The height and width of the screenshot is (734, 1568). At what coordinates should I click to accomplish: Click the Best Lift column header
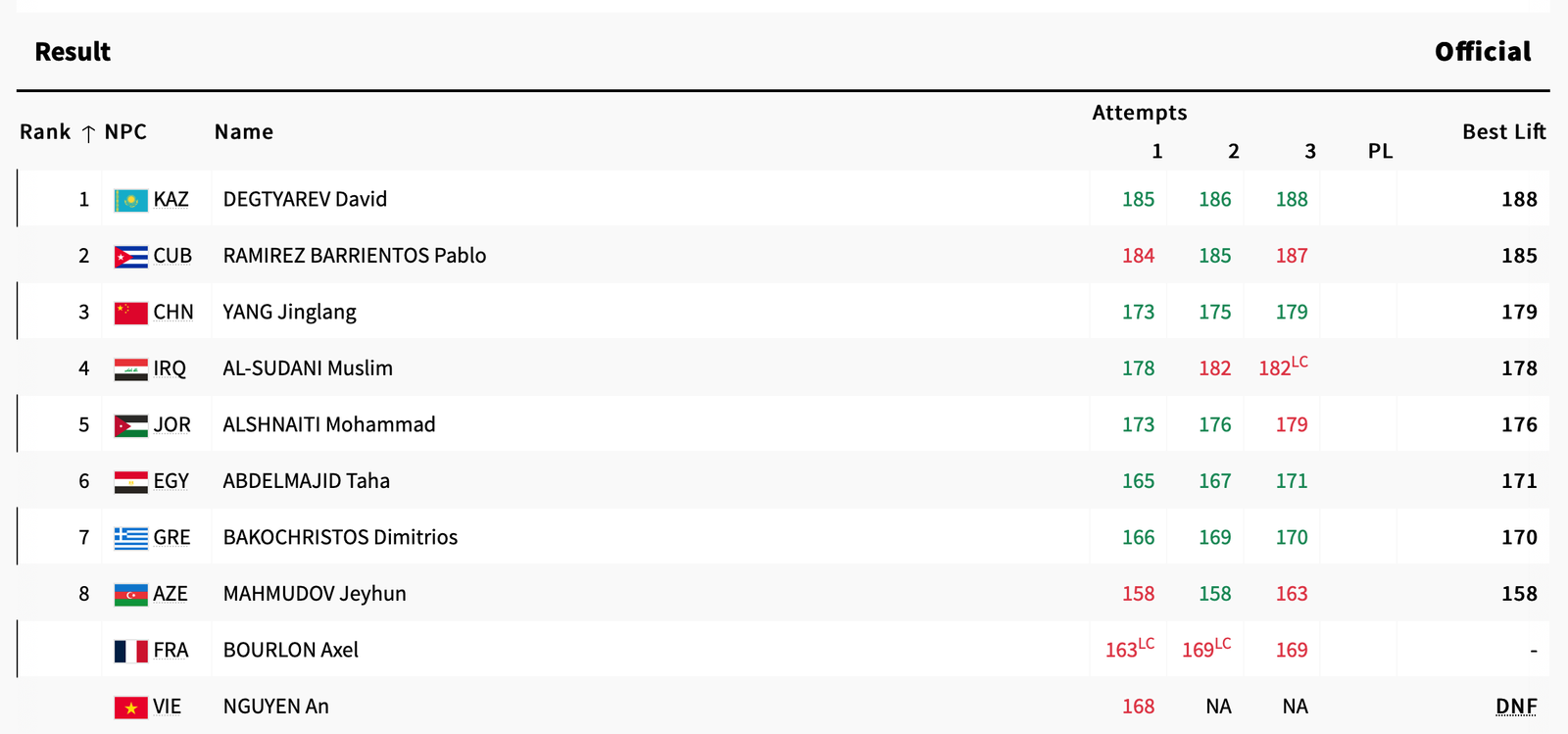click(x=1503, y=132)
